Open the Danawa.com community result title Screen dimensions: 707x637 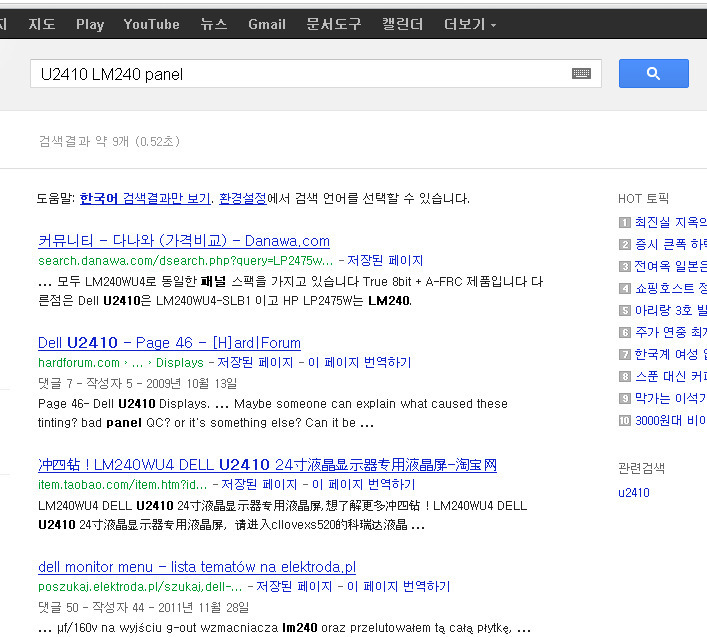tap(184, 241)
